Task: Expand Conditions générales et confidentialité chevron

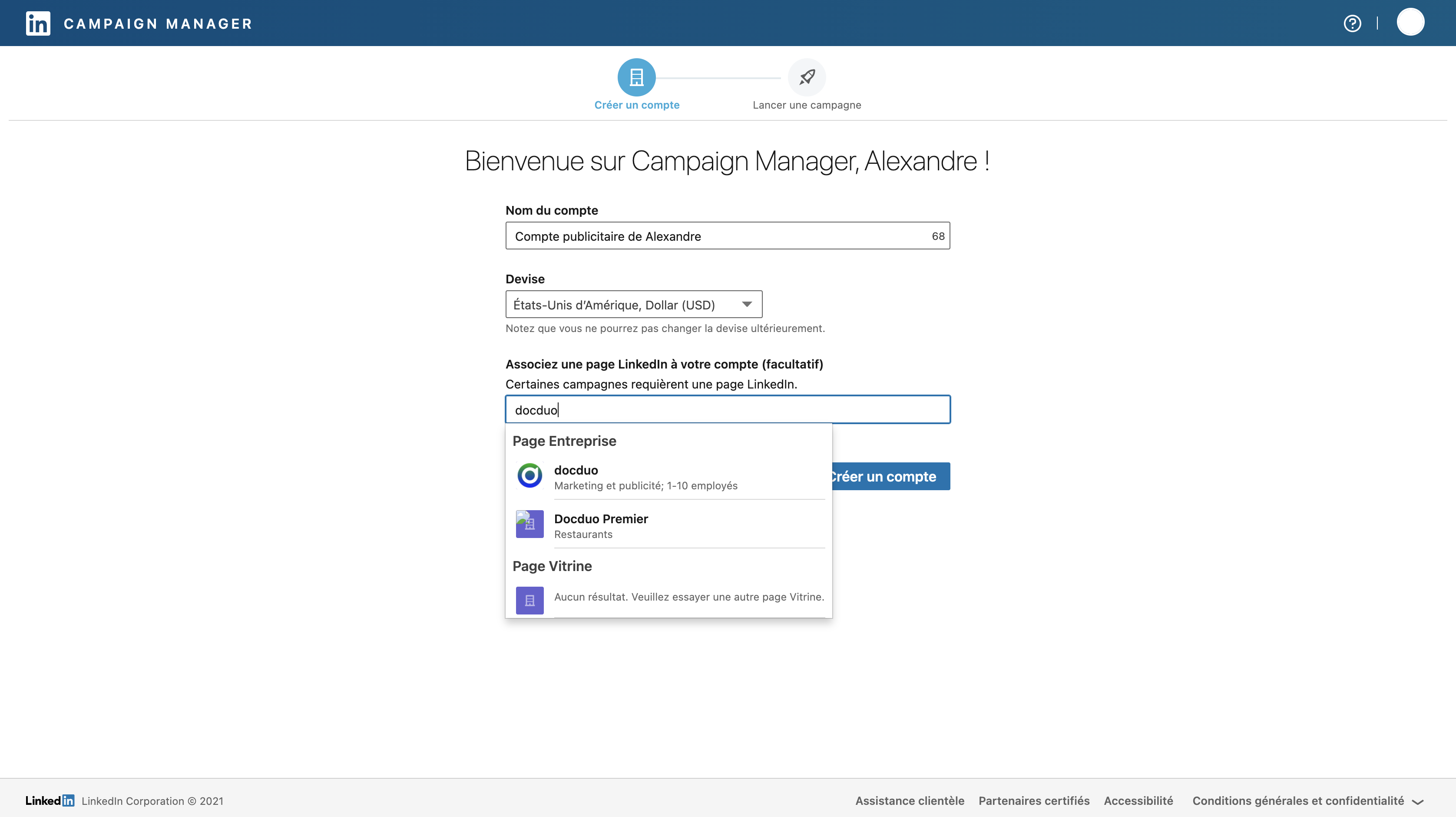Action: tap(1418, 802)
